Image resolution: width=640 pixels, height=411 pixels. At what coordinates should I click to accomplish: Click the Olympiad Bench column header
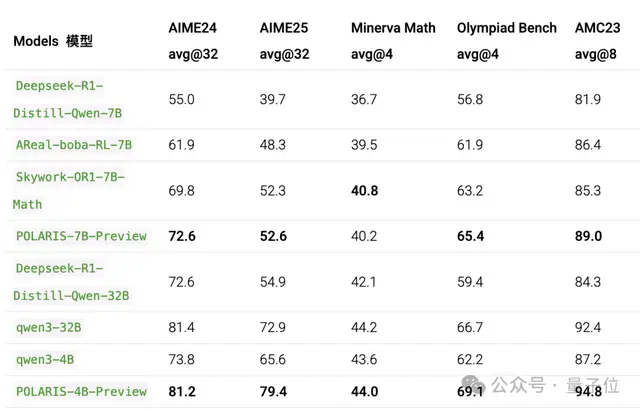pyautogui.click(x=505, y=28)
